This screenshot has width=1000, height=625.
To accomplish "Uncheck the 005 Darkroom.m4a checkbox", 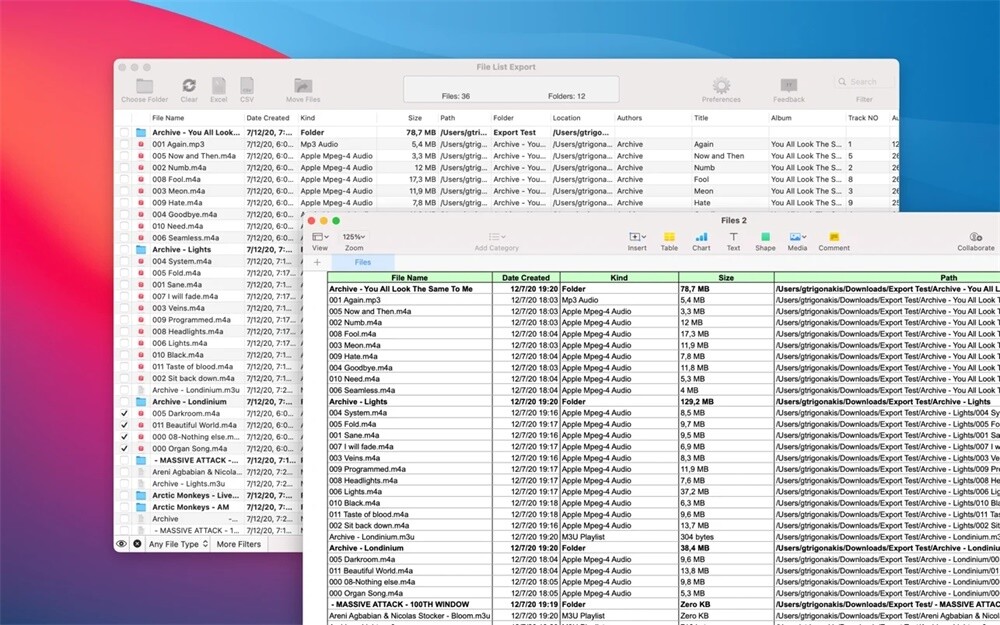I will 124,413.
